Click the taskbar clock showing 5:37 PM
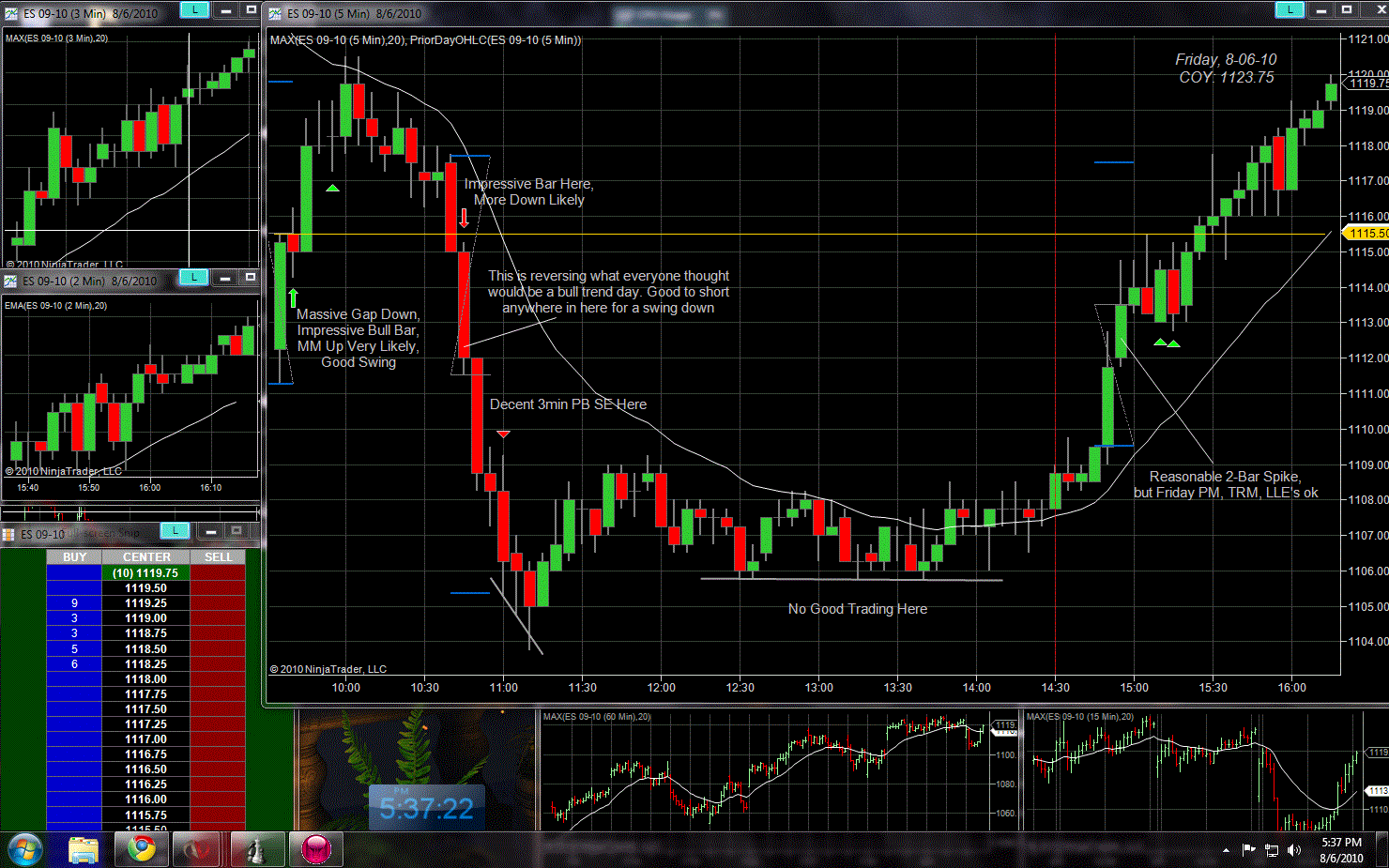The image size is (1389, 868). coord(1341,850)
